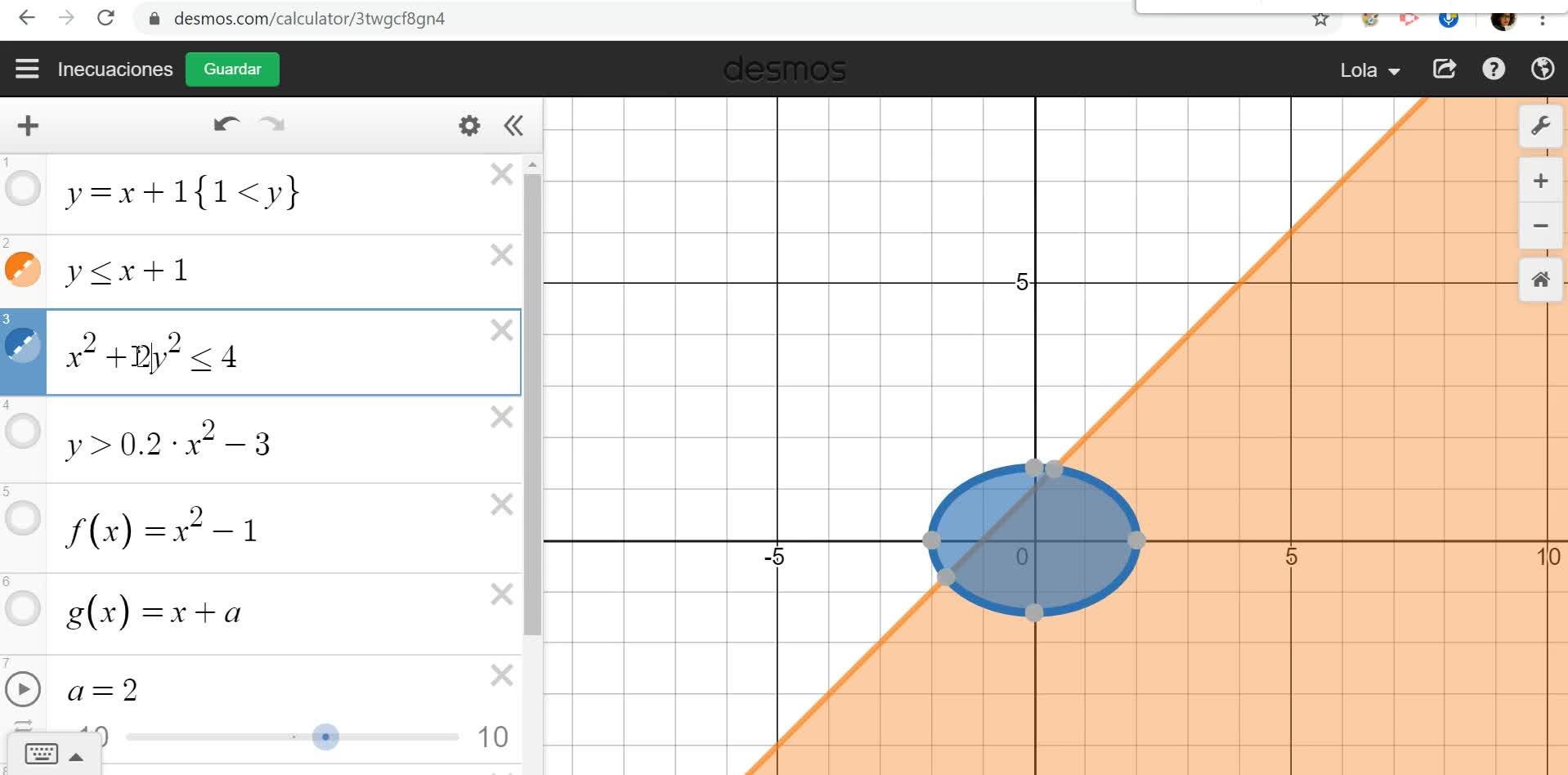Click the add item plus button
1568x775 pixels.
click(28, 125)
